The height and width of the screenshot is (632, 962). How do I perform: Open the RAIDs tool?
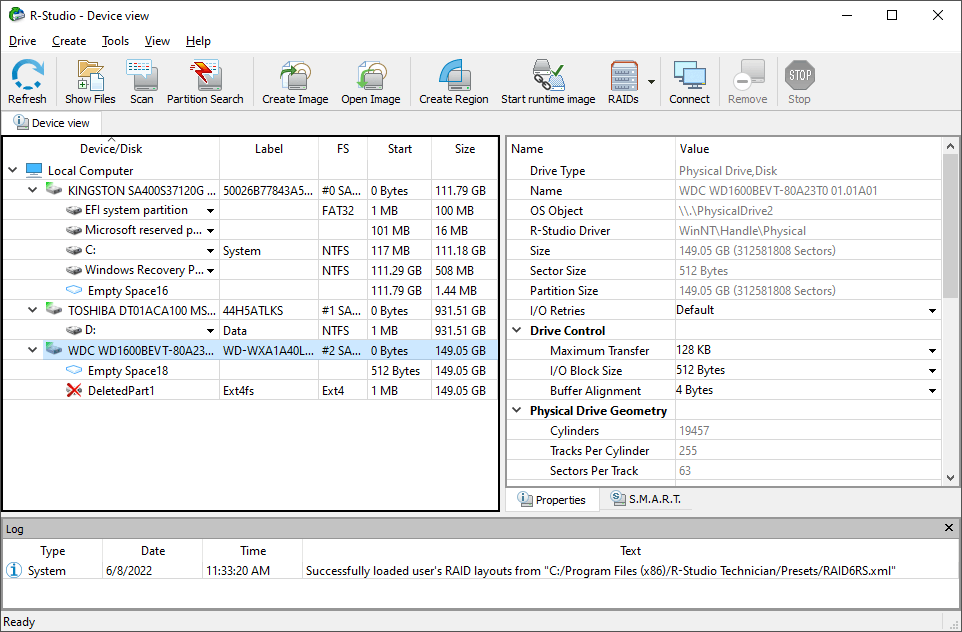click(x=624, y=75)
